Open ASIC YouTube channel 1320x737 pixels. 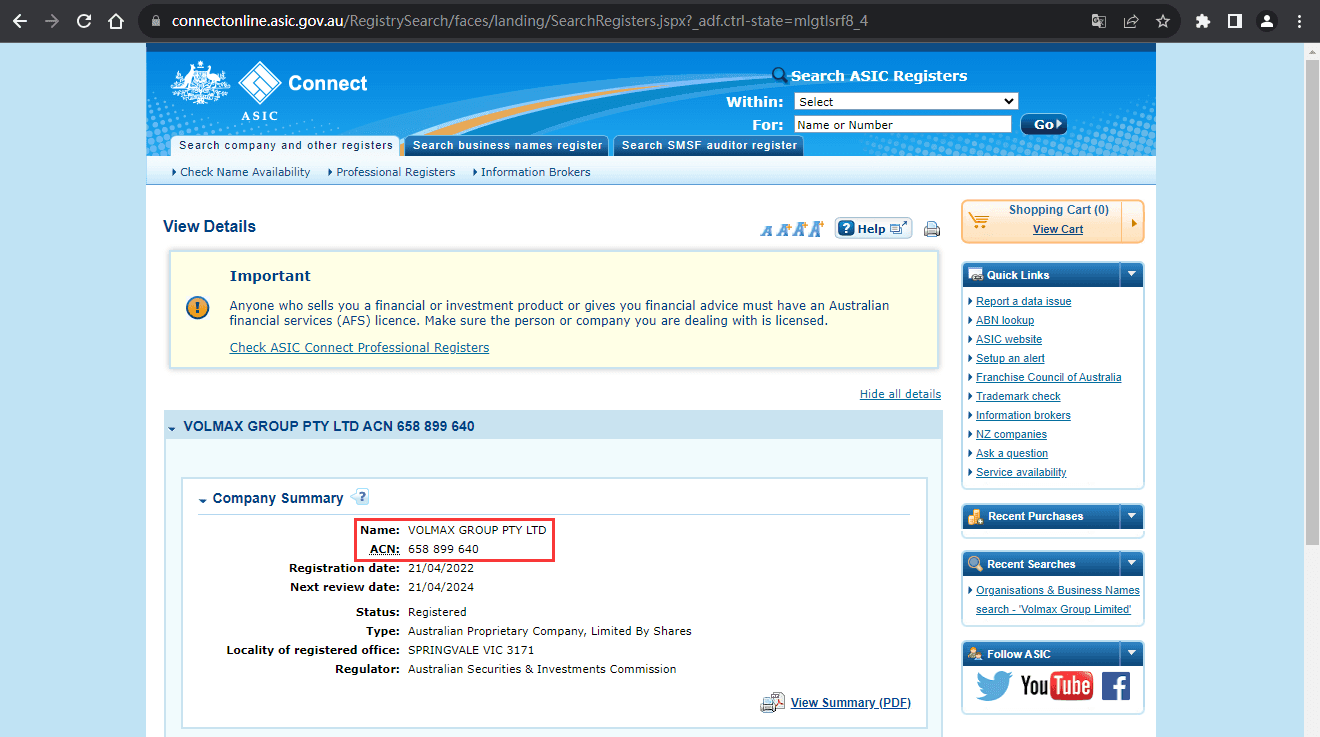click(1056, 686)
